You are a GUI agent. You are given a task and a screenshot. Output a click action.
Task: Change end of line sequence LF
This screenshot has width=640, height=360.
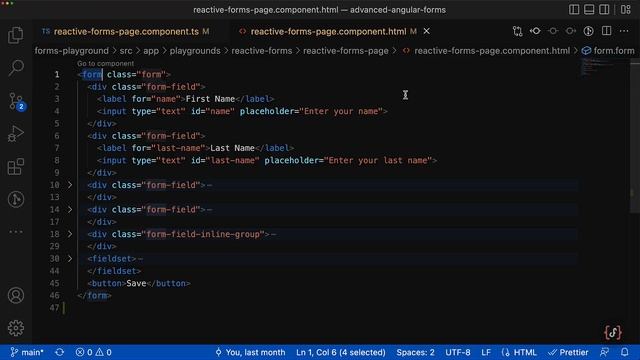tap(486, 352)
